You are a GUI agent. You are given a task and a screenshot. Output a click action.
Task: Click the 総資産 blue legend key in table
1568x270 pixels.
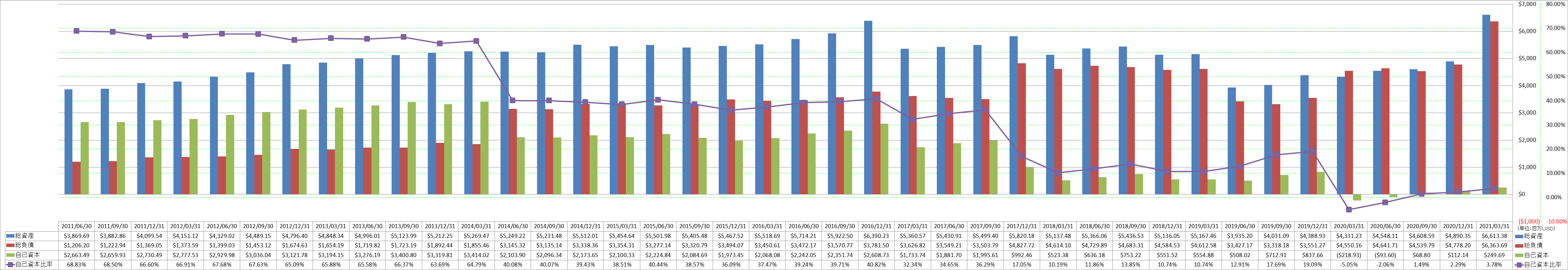(x=10, y=236)
